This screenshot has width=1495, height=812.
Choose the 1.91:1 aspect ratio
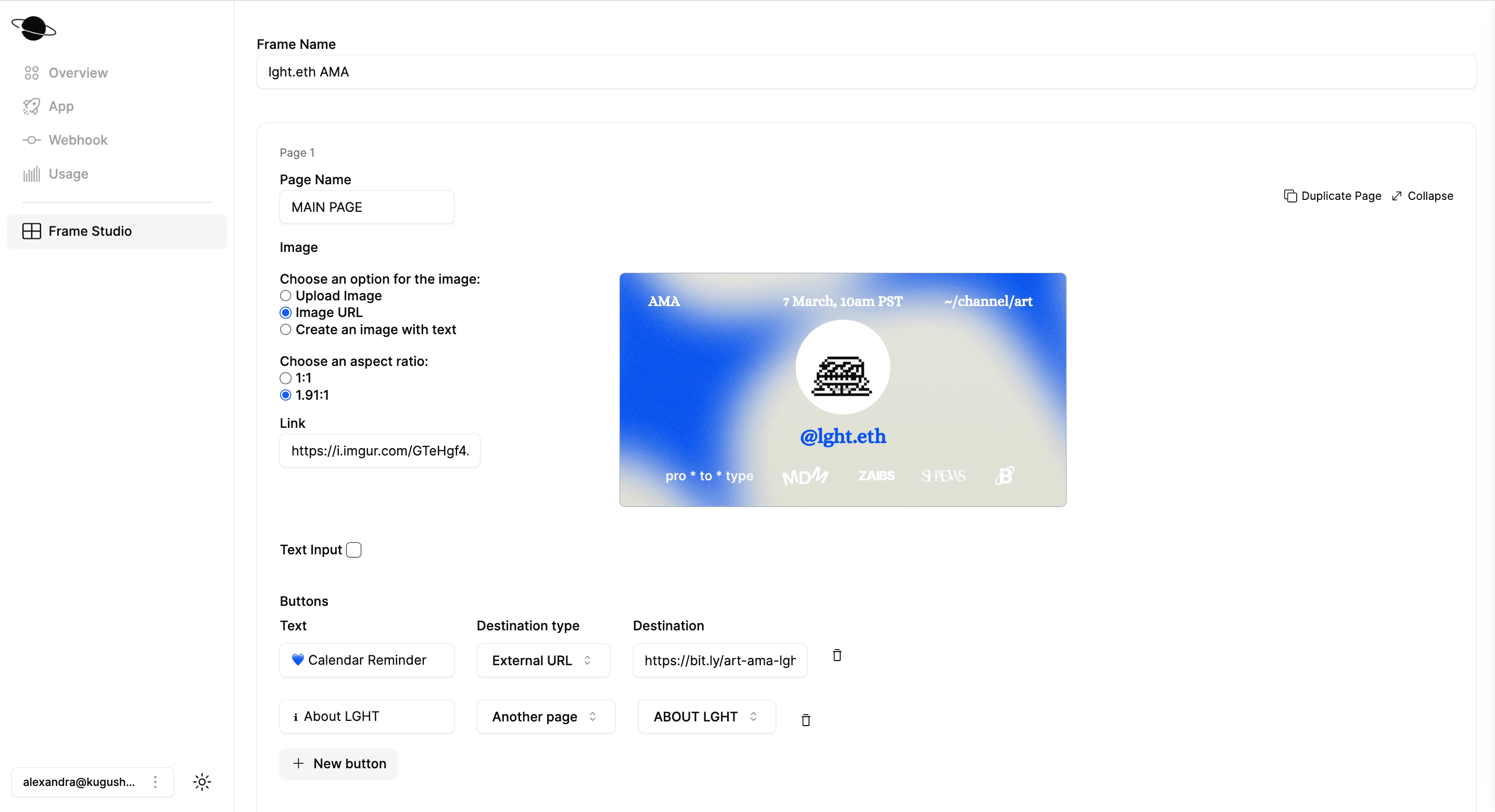click(x=286, y=395)
